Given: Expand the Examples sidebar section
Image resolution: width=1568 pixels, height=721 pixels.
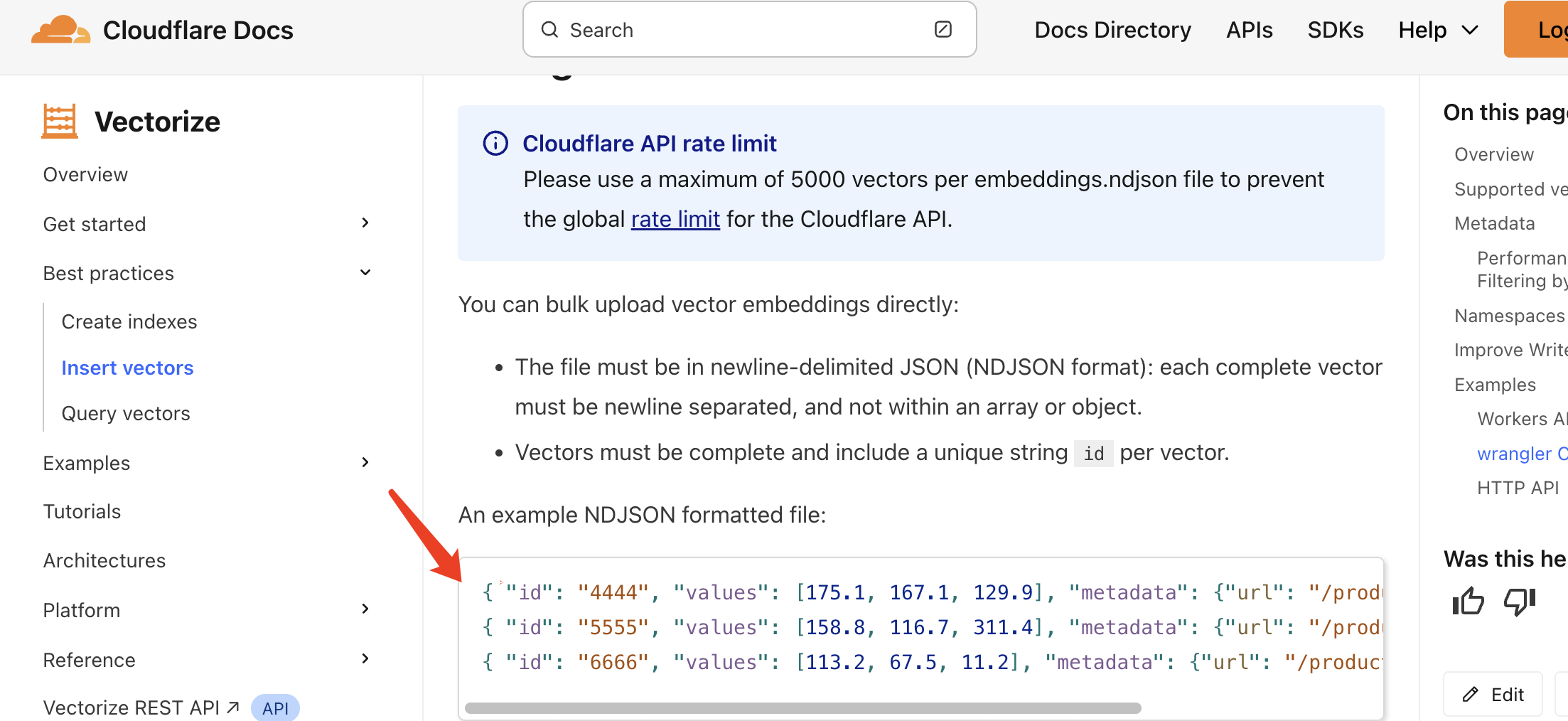Looking at the screenshot, I should 365,463.
